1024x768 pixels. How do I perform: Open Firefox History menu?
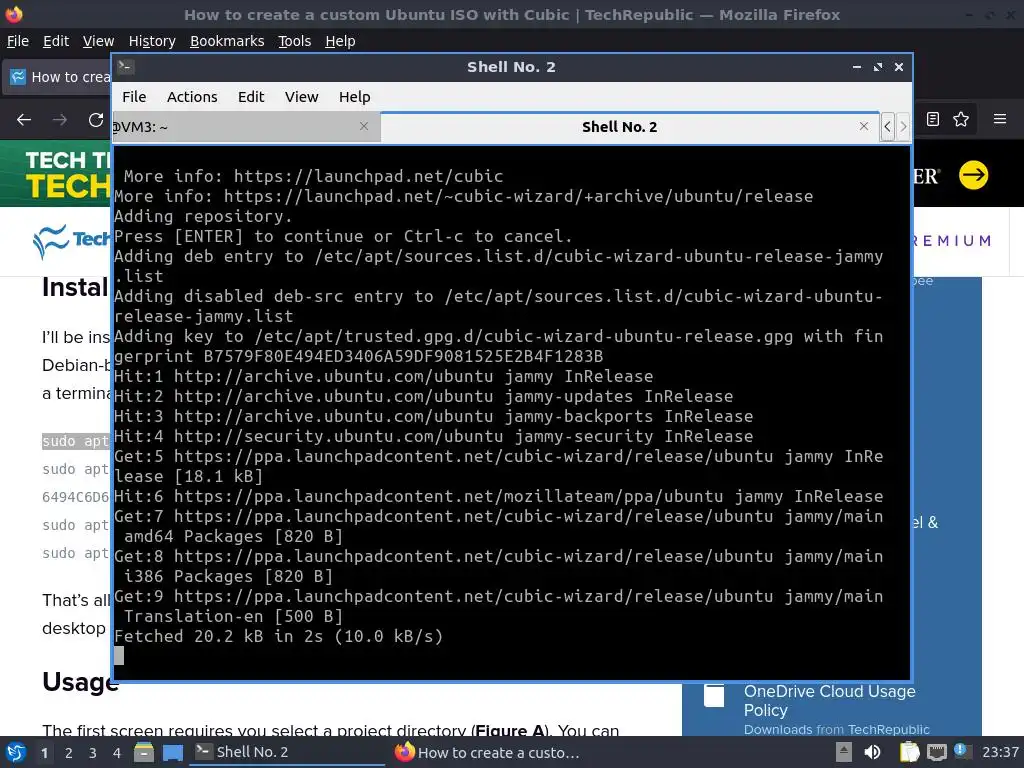[x=152, y=41]
